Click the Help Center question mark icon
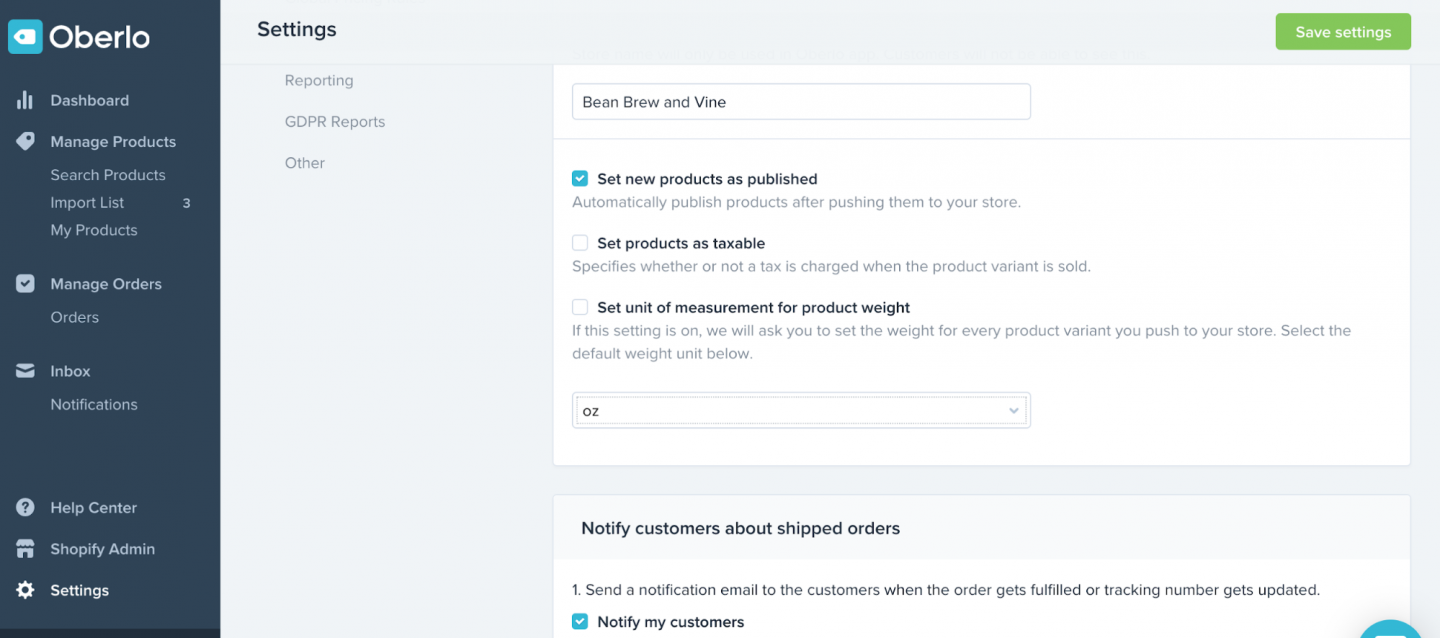The image size is (1440, 638). [25, 508]
